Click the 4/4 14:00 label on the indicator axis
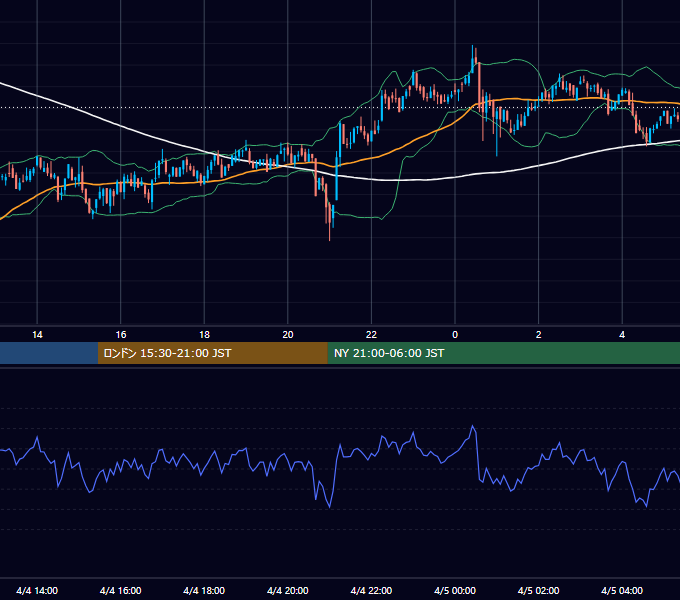Image resolution: width=680 pixels, height=600 pixels. point(37,590)
